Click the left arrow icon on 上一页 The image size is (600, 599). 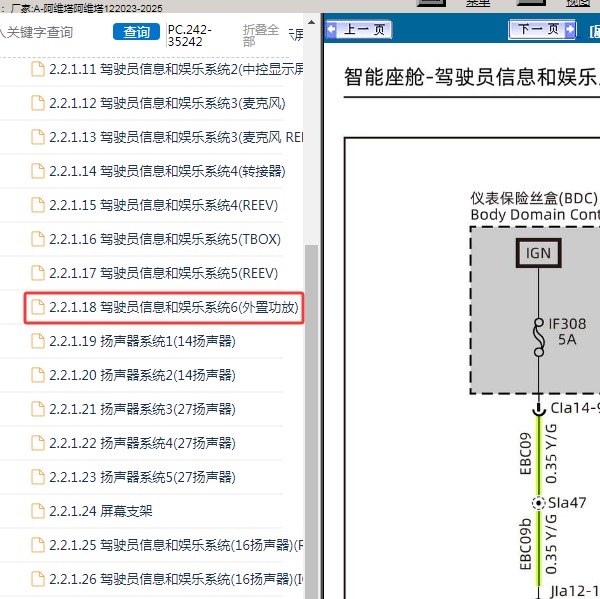(331, 29)
